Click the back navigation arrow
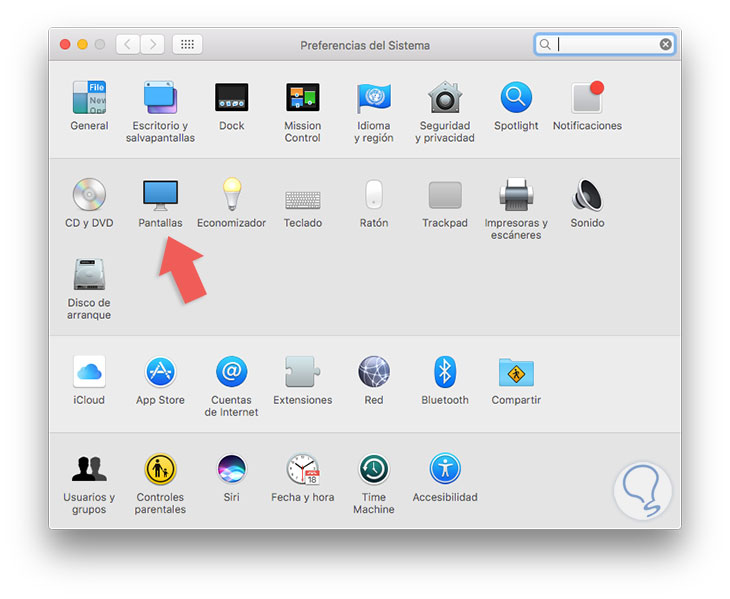This screenshot has height=599, width=730. pyautogui.click(x=128, y=45)
